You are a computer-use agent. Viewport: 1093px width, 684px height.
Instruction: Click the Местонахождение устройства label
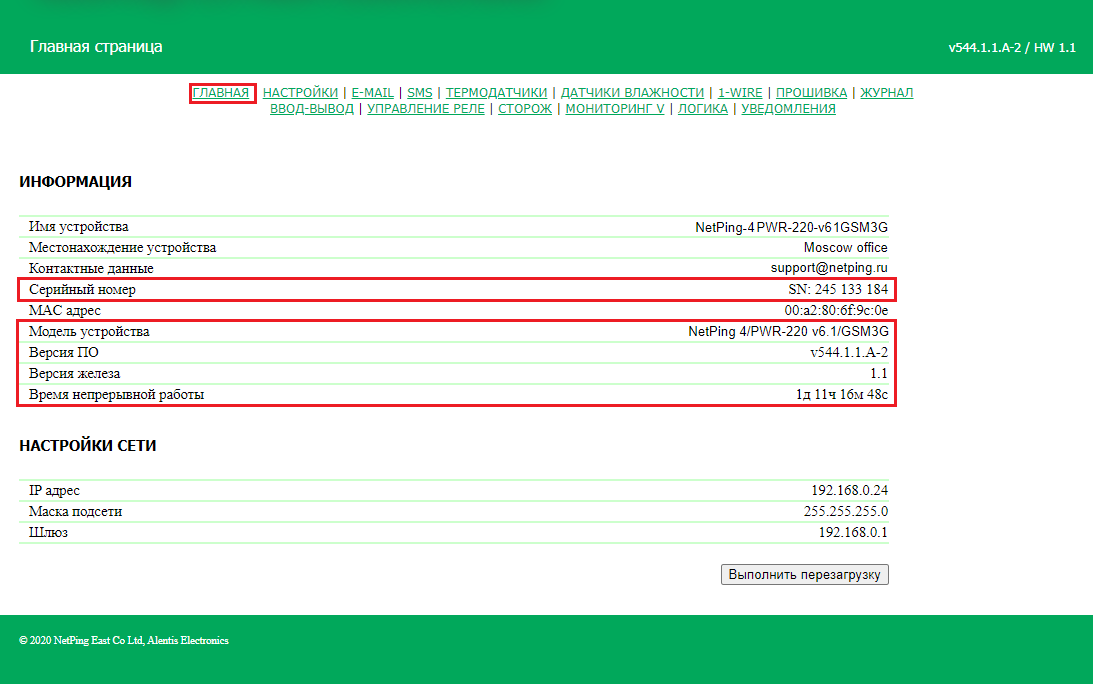(123, 248)
